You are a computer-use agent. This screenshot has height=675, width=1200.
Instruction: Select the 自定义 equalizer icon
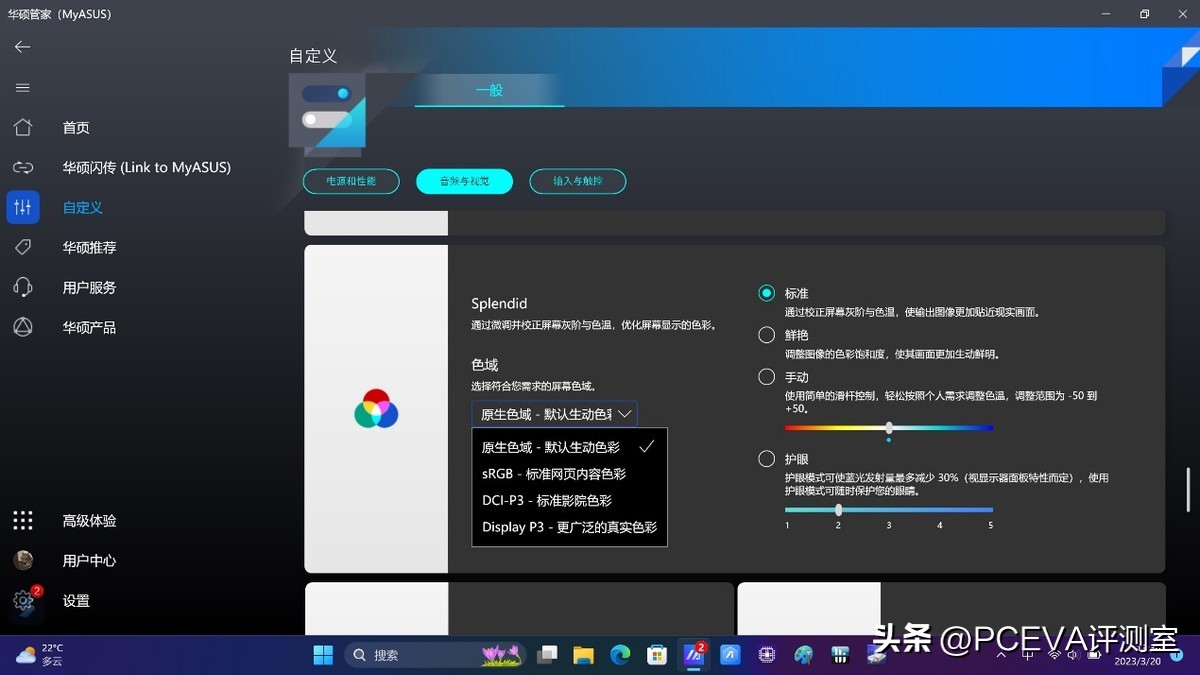click(23, 207)
